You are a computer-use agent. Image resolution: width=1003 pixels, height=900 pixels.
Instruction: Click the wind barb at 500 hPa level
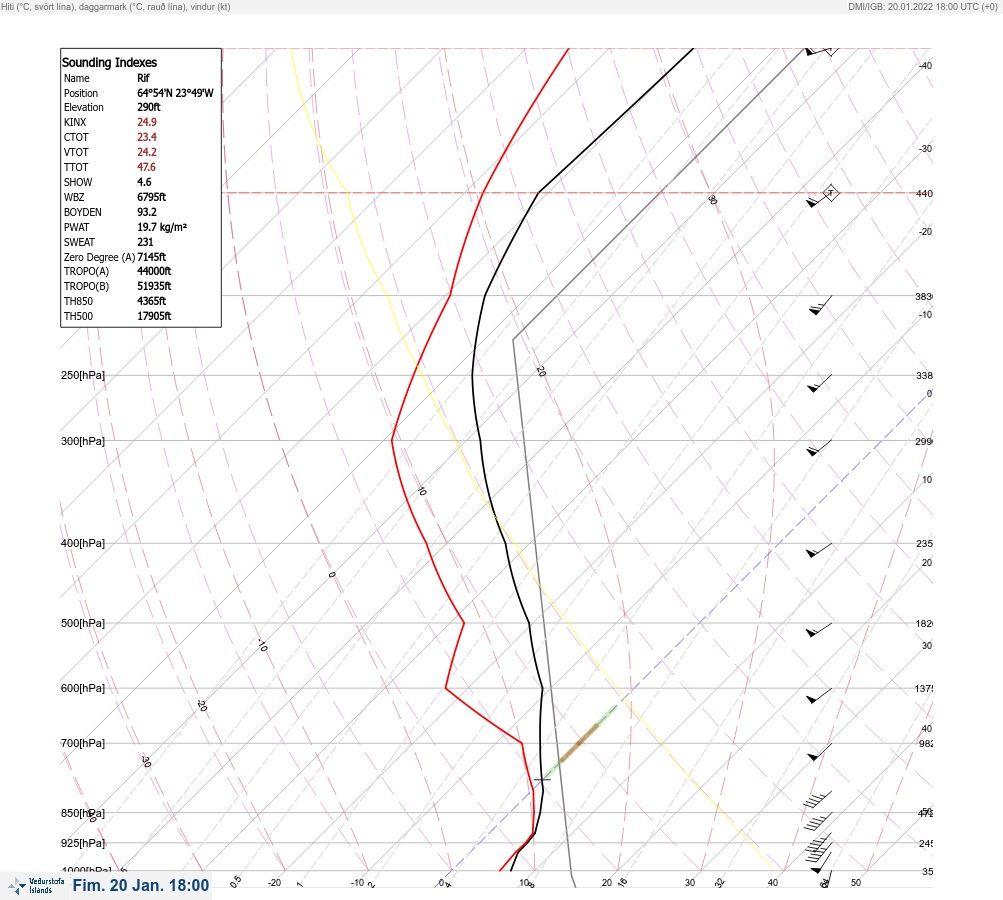(819, 630)
